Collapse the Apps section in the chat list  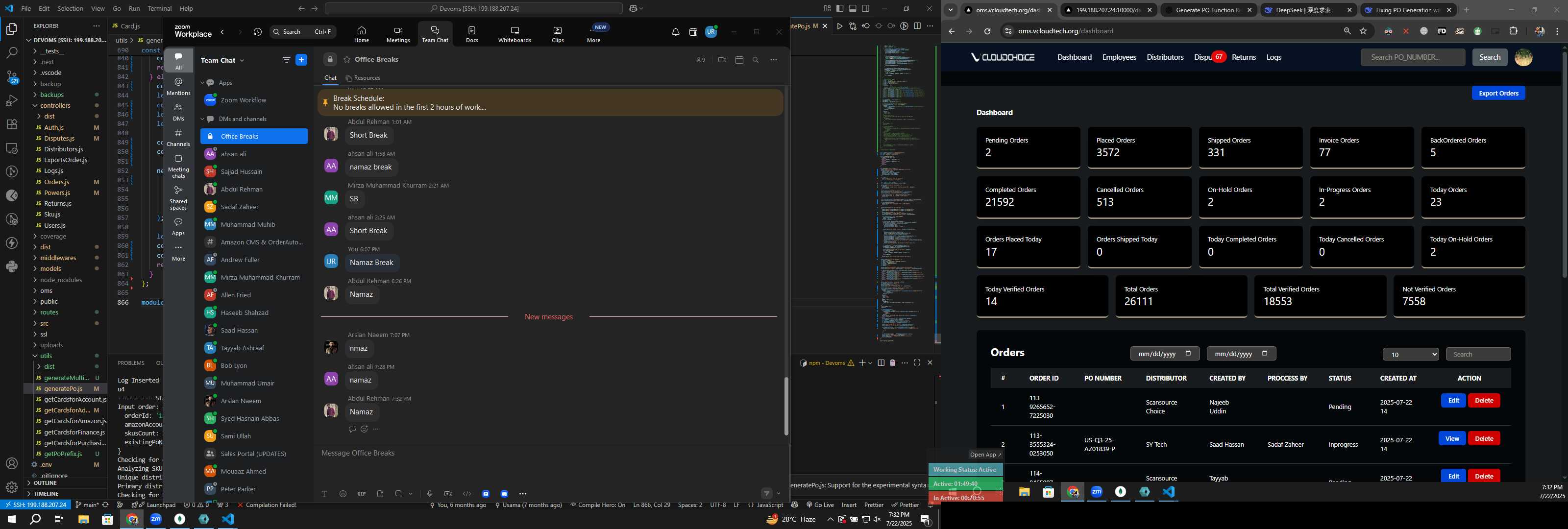203,83
